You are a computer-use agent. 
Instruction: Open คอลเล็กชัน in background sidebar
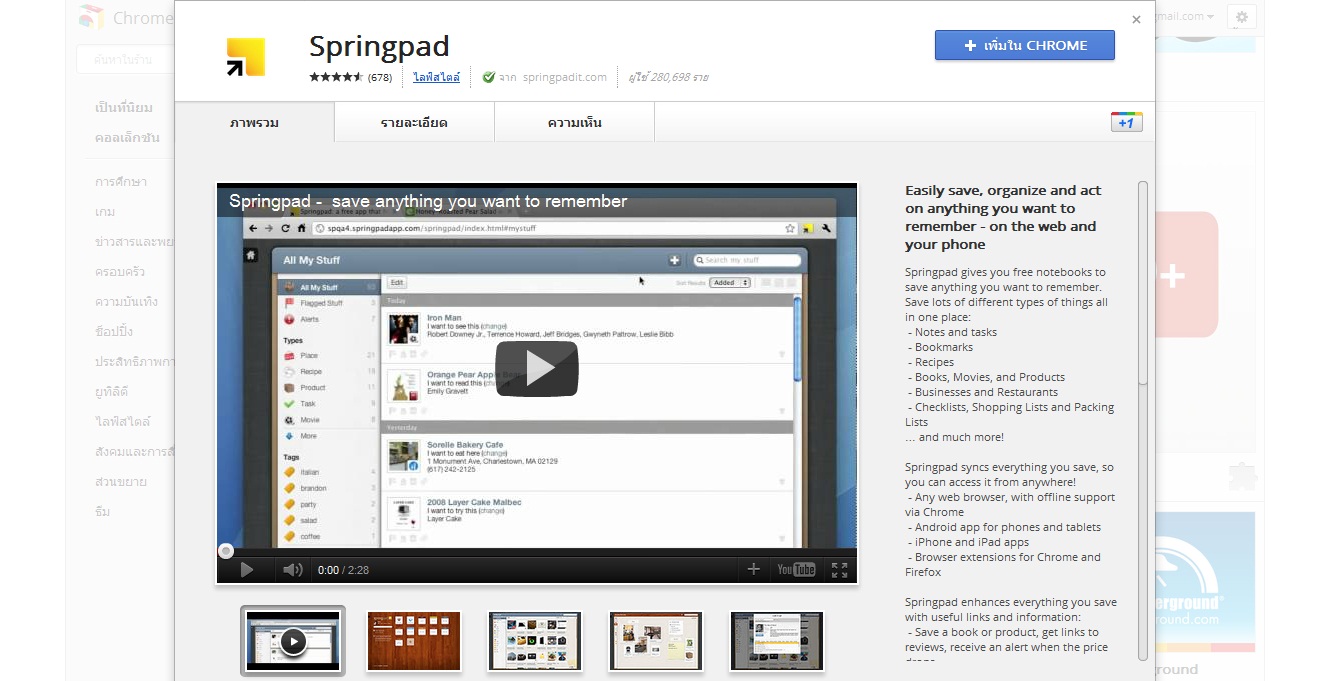point(127,137)
